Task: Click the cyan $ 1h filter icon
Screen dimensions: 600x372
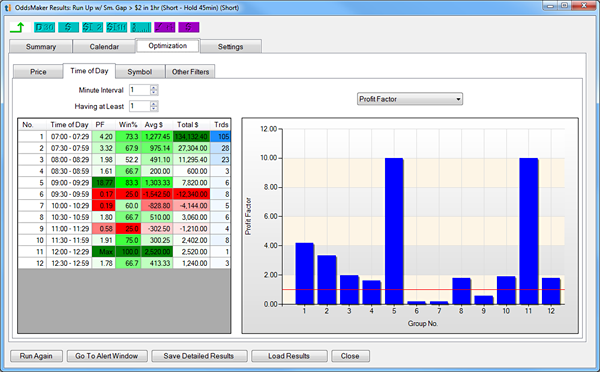Action: (x=117, y=27)
